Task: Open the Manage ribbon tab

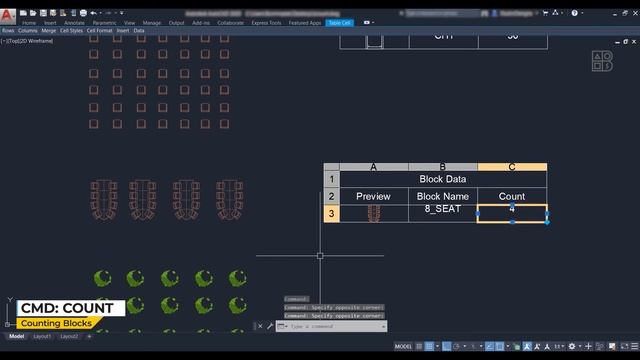Action: 151,23
